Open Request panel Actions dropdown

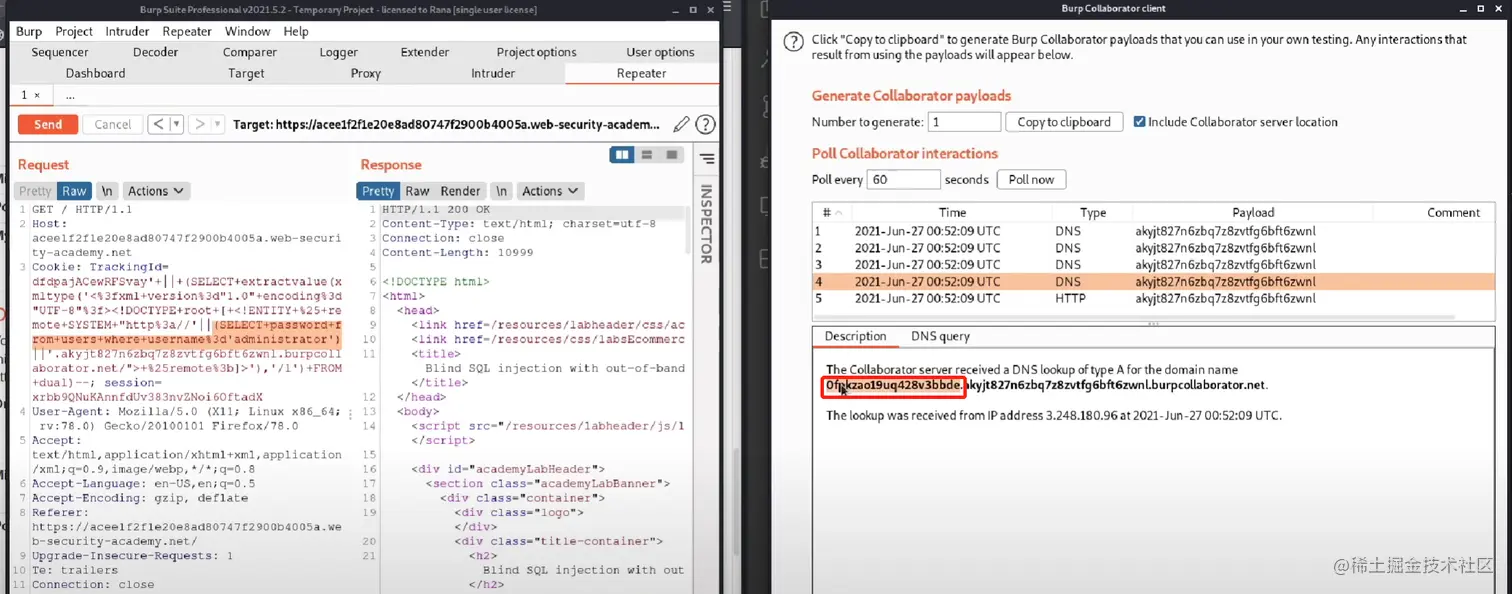[155, 191]
